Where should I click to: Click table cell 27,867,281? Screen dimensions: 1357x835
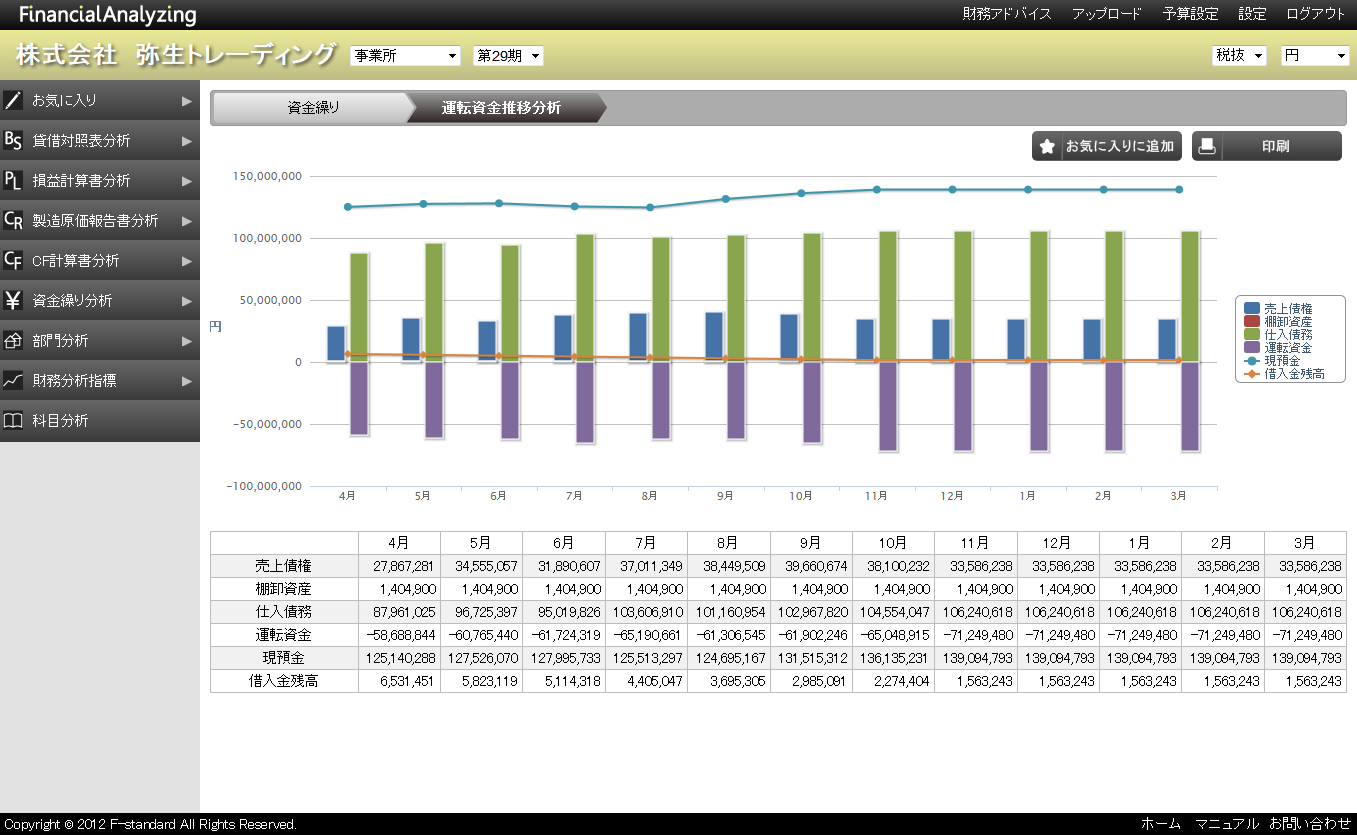pyautogui.click(x=399, y=566)
